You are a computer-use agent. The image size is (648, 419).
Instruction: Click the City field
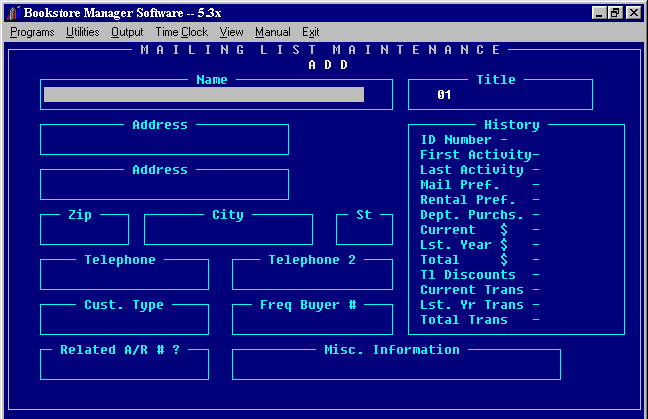(x=228, y=230)
